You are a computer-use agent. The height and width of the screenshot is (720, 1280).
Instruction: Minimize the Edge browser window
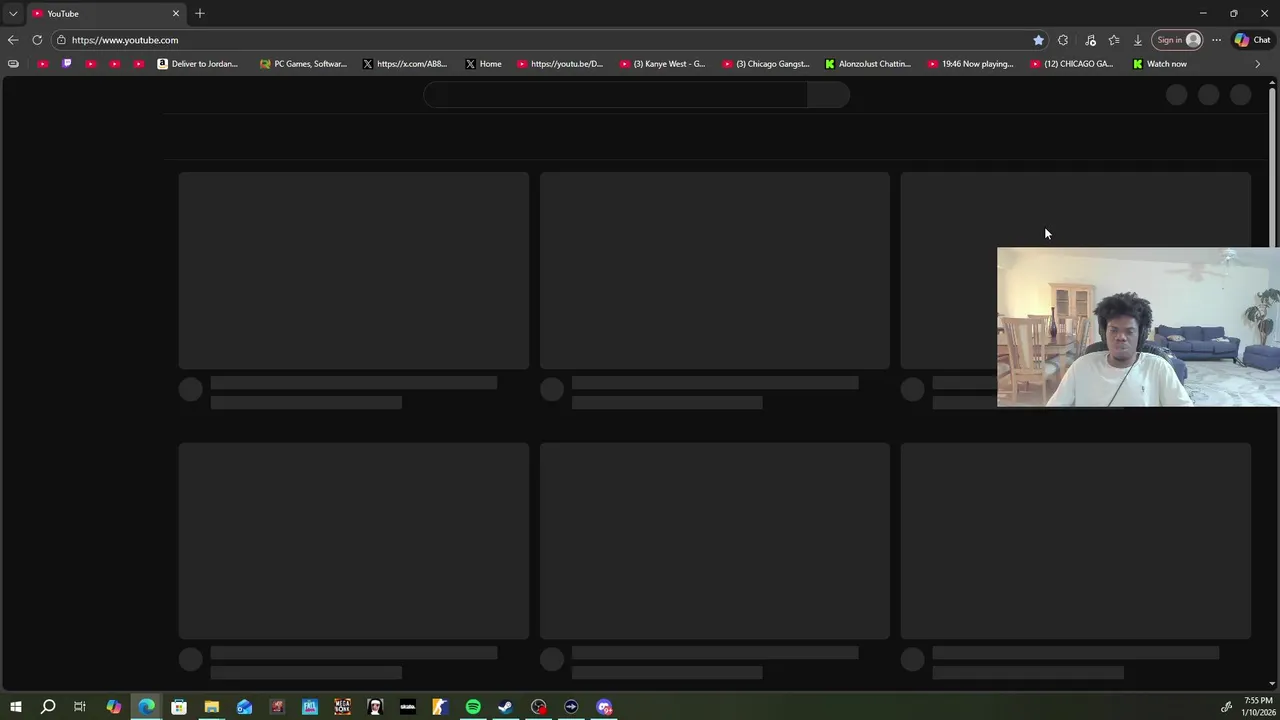tap(1203, 13)
